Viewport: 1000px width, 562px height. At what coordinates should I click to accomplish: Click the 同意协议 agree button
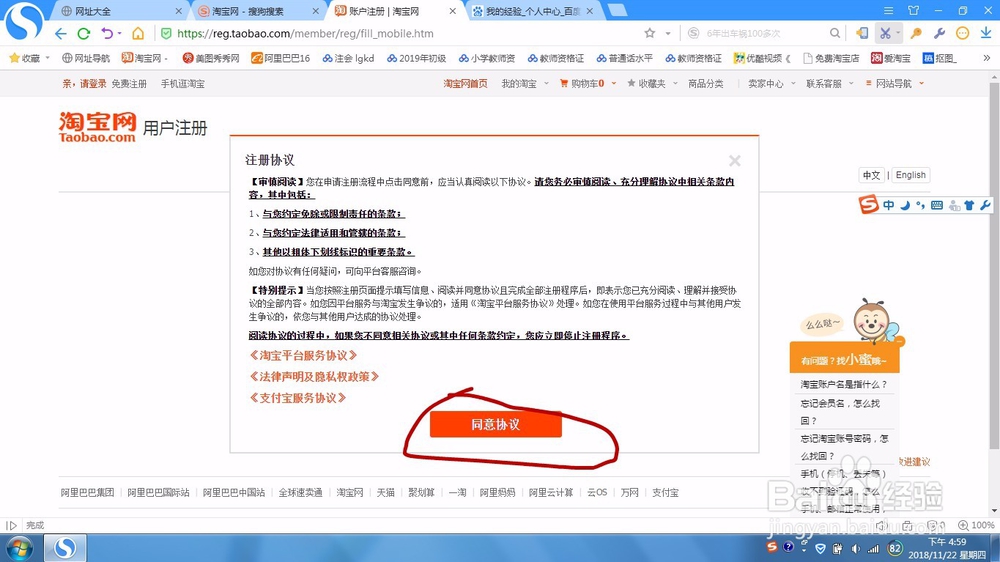(x=496, y=424)
